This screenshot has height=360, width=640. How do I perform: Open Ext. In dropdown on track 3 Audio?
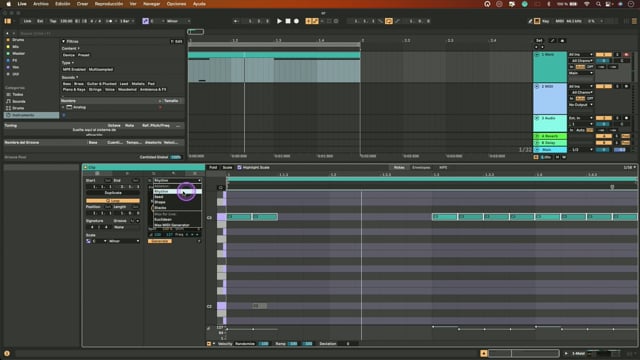click(580, 118)
